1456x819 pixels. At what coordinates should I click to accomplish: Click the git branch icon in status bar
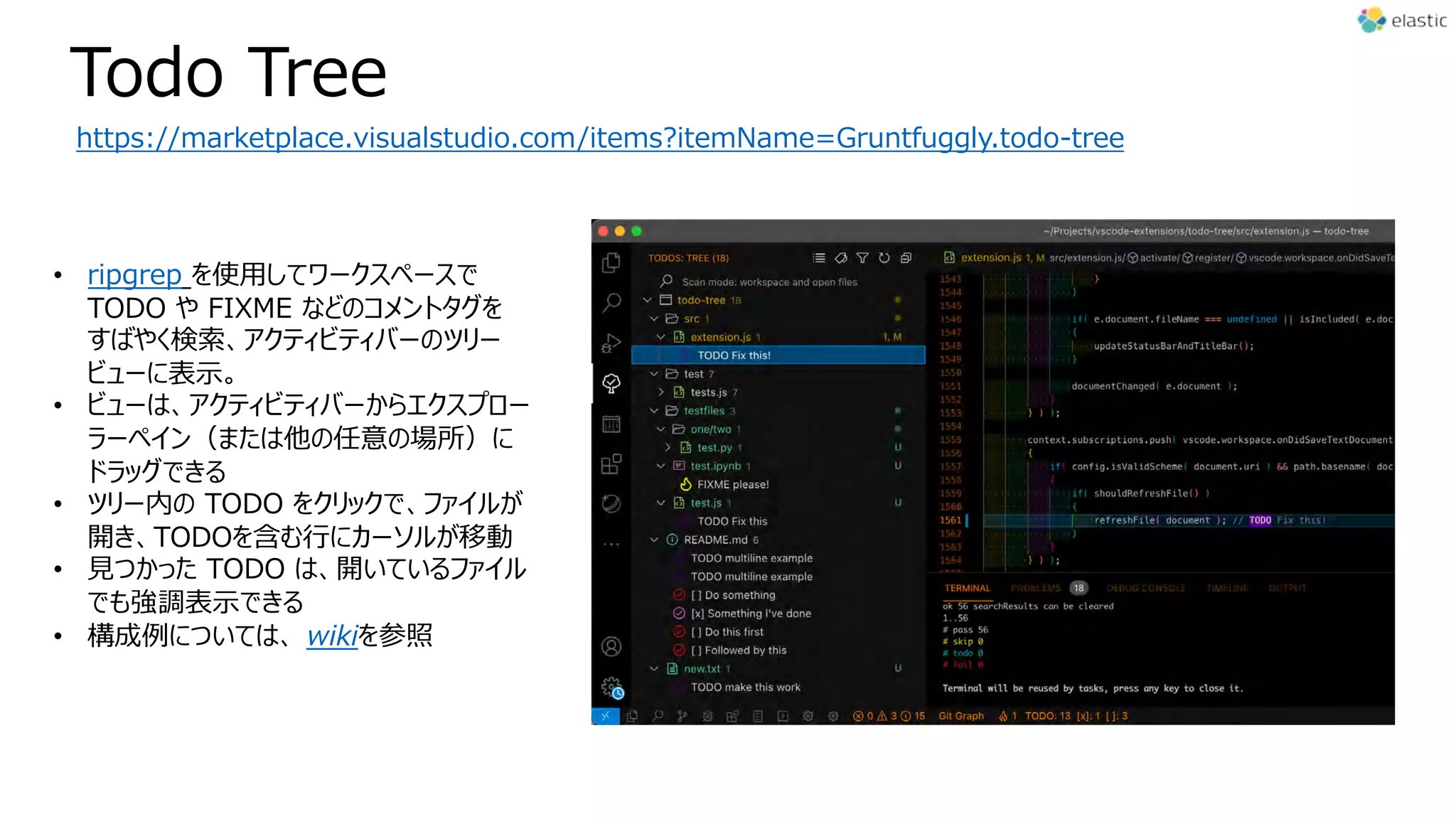[682, 716]
